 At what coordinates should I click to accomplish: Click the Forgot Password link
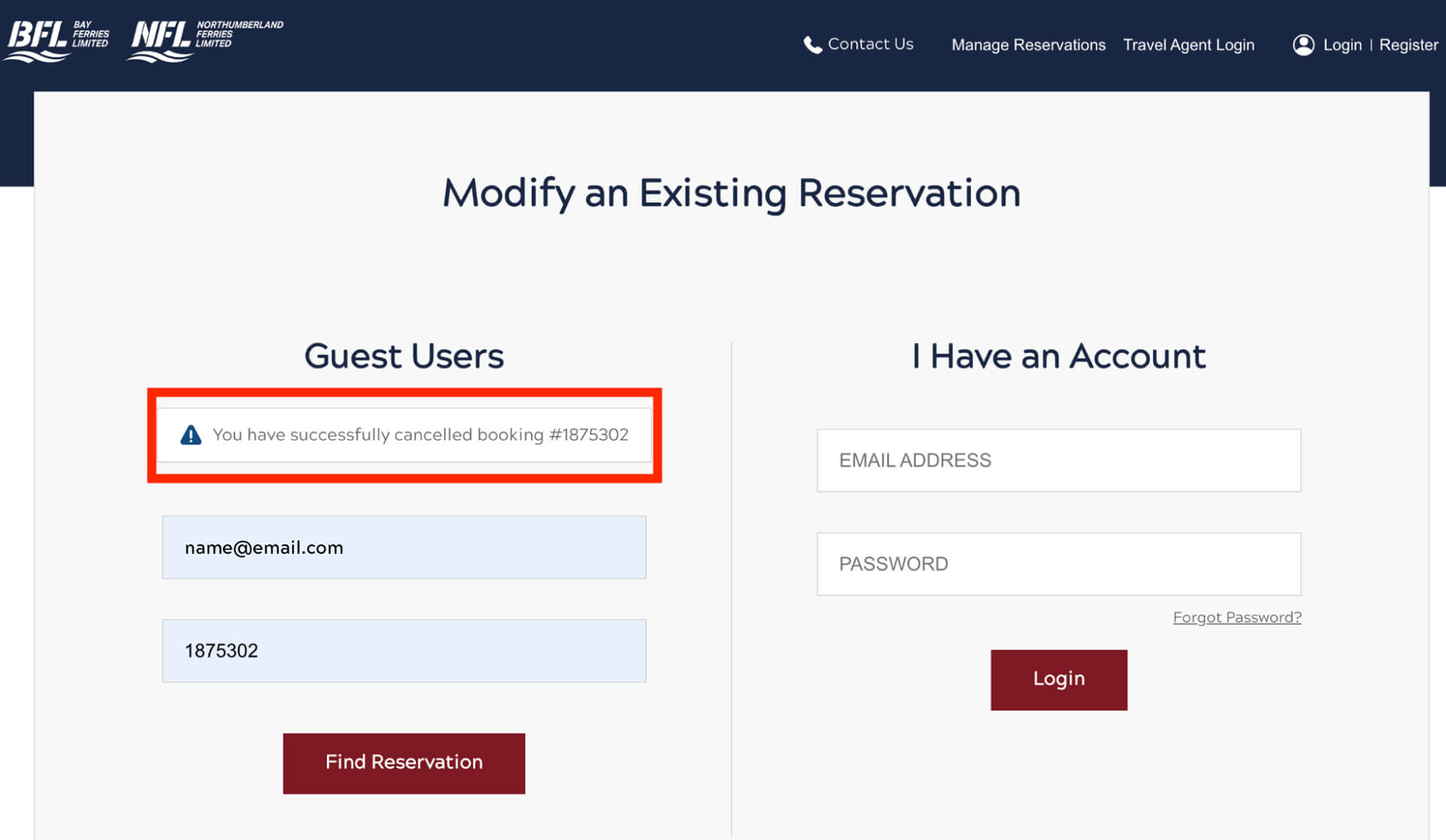coord(1237,617)
